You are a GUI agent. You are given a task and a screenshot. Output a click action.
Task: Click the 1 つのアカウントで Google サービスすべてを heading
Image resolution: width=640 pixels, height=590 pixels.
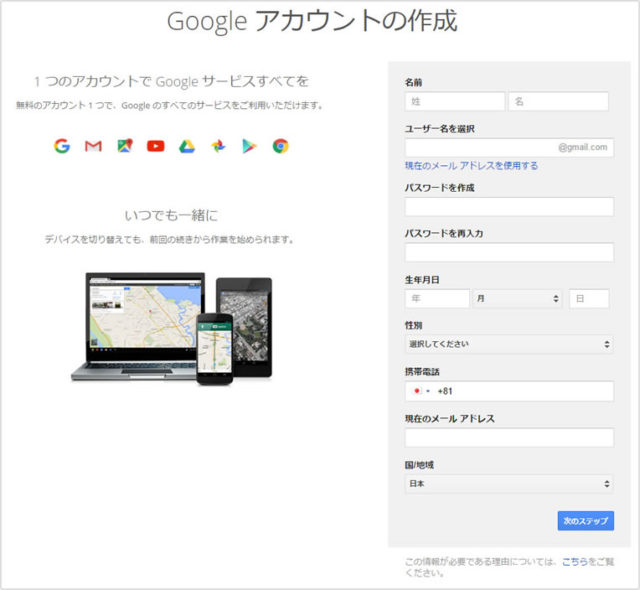[171, 81]
